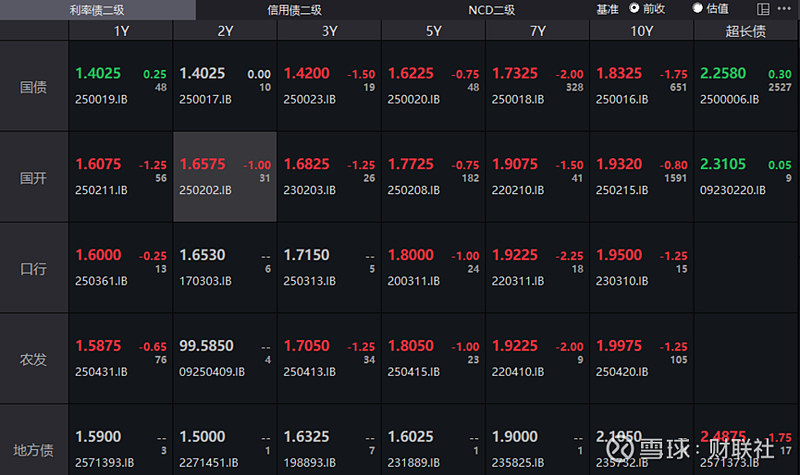
Task: Click the 超长债 column header
Action: [745, 31]
